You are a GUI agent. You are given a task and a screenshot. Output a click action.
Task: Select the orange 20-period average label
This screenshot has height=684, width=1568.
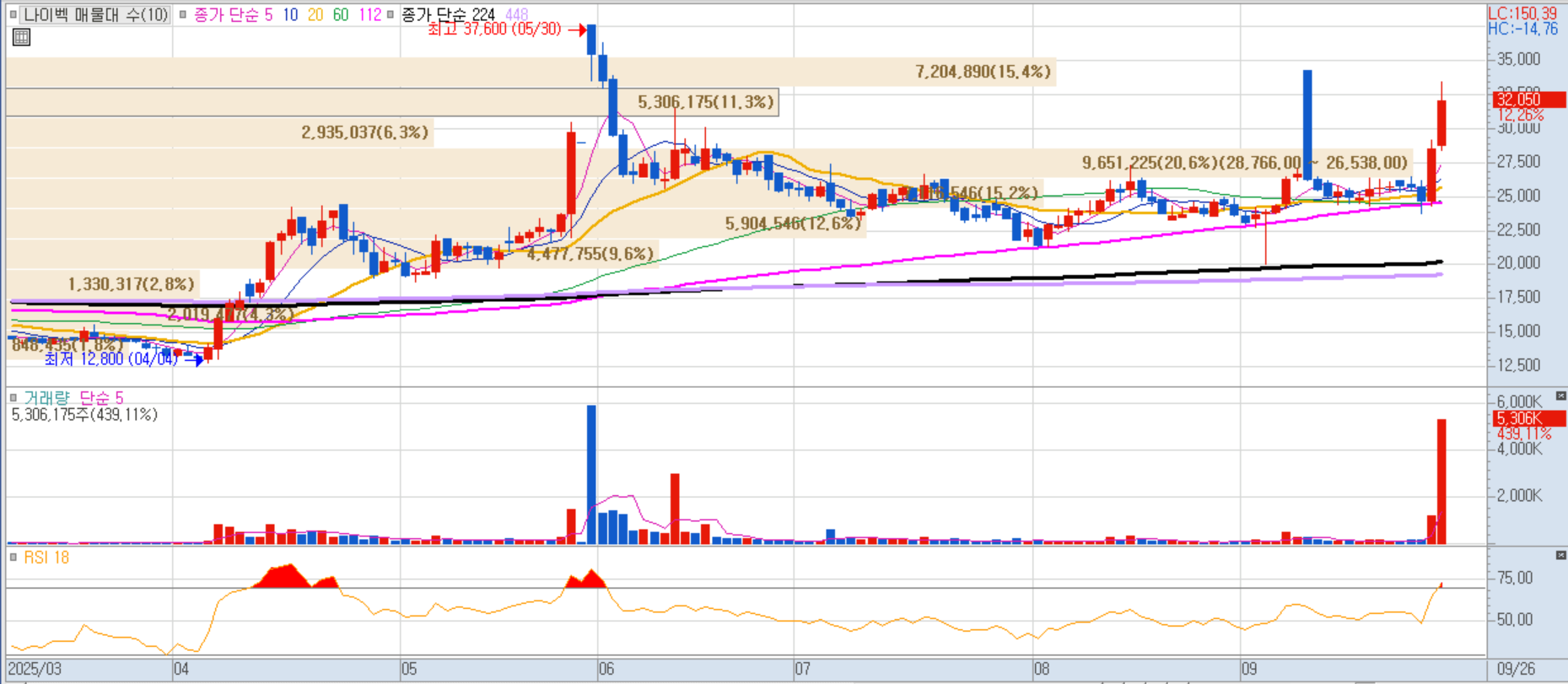(x=315, y=14)
